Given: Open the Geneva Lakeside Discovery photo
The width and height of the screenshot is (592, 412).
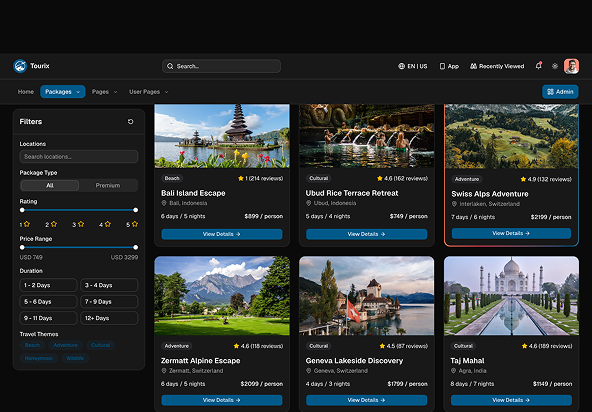Looking at the screenshot, I should click(367, 296).
